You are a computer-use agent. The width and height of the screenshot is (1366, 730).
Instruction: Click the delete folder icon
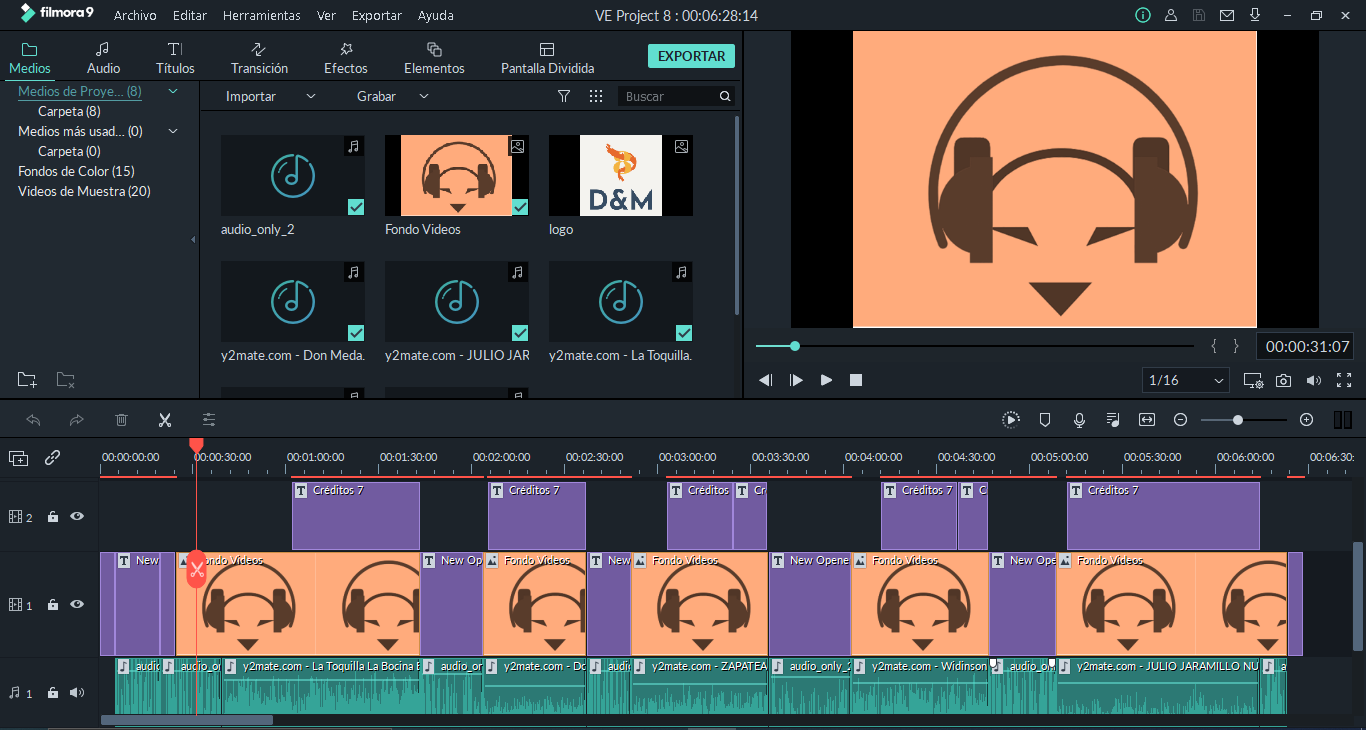click(65, 379)
